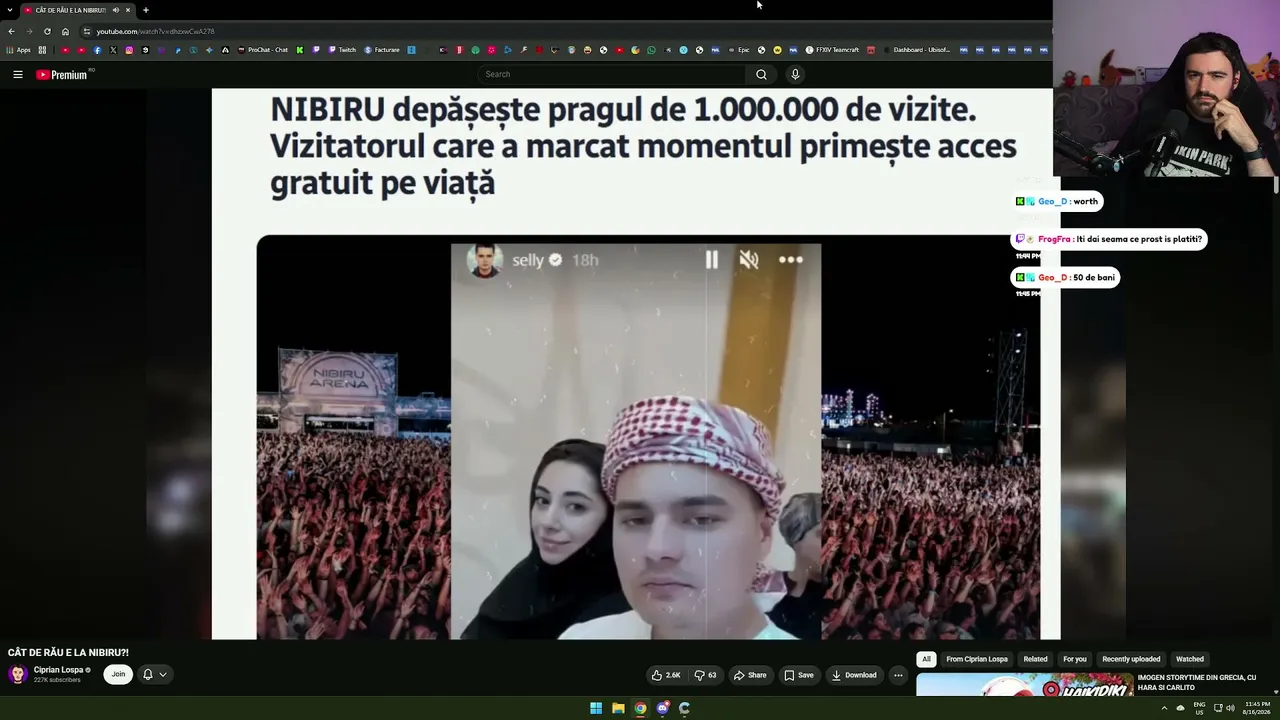The image size is (1280, 720).
Task: Open the taskbar volume control
Action: 1231,708
